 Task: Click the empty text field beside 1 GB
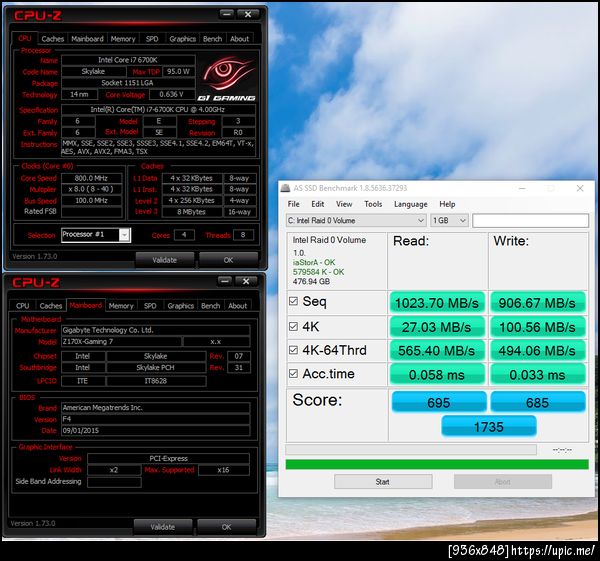click(530, 220)
